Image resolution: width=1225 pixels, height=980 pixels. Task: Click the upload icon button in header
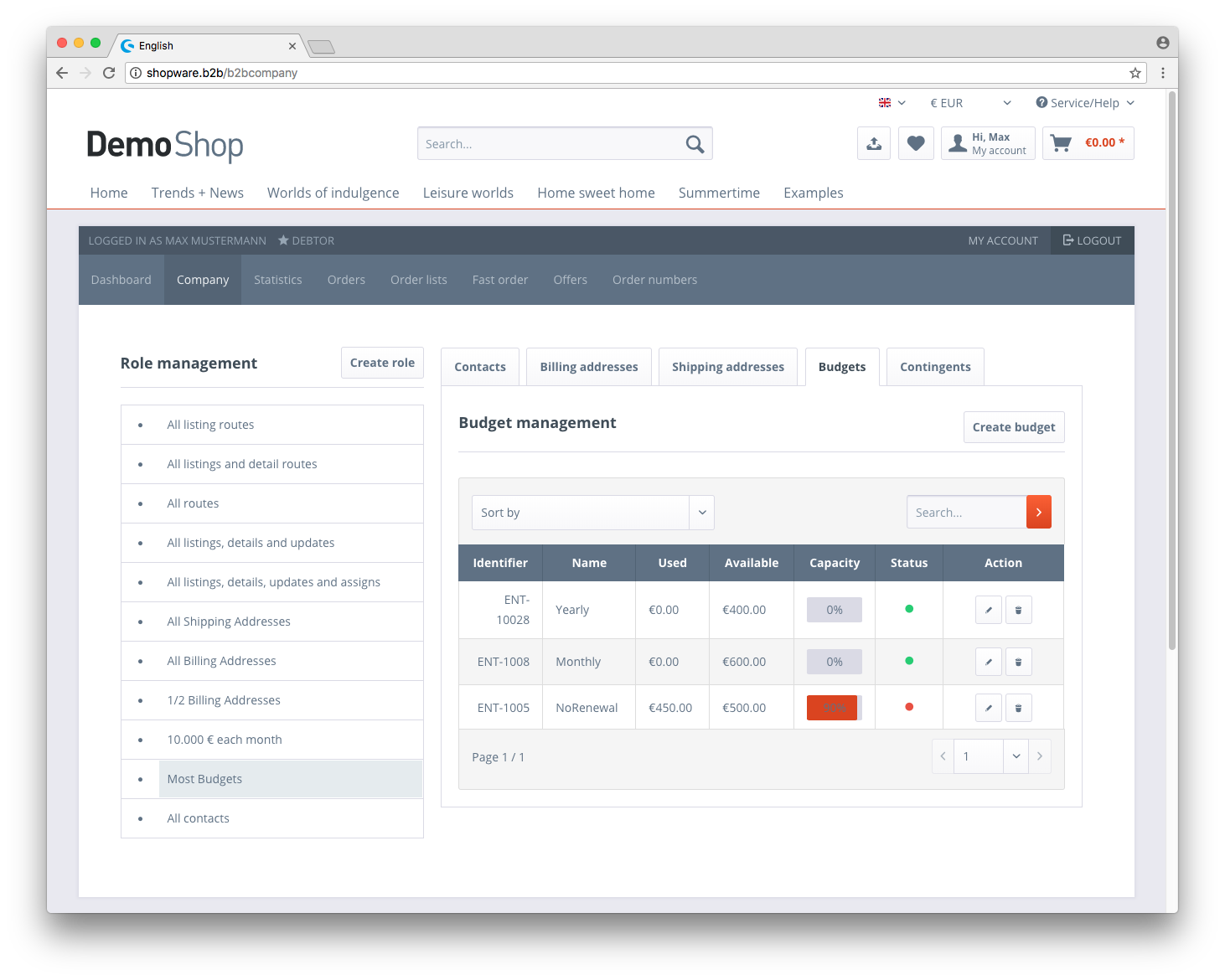pos(874,143)
